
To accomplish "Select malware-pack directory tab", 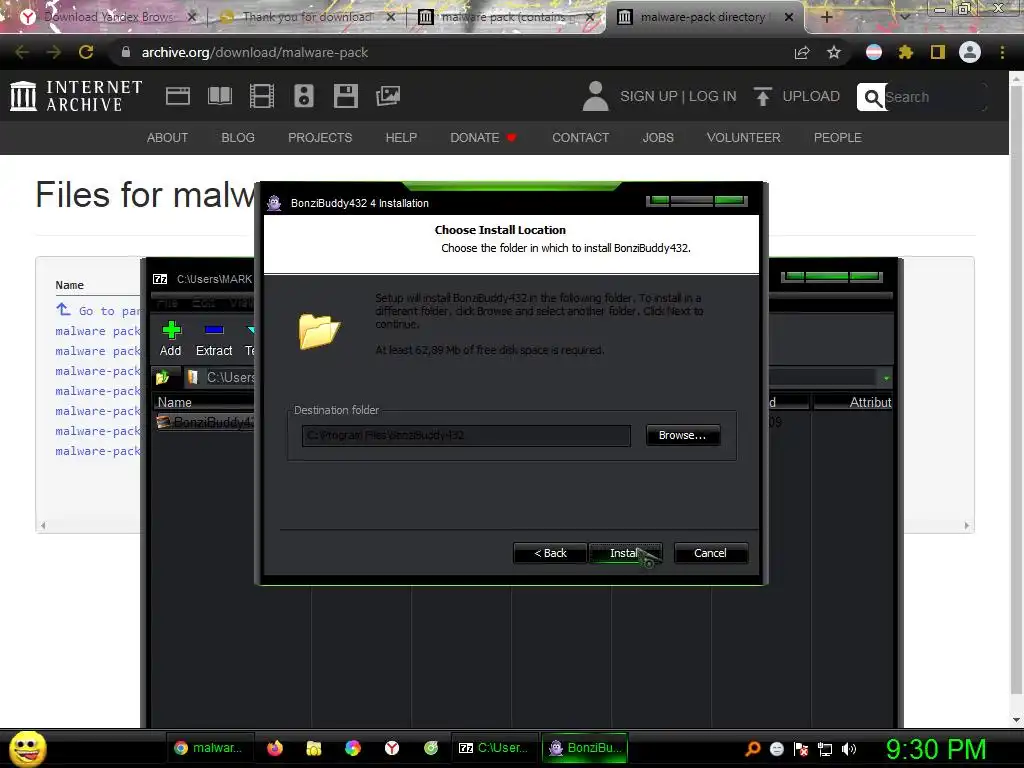I will pos(703,17).
